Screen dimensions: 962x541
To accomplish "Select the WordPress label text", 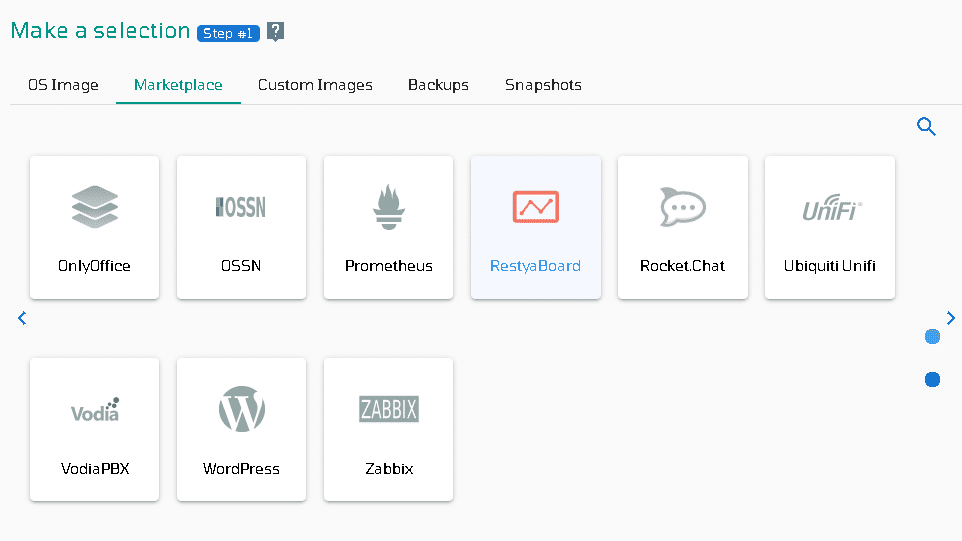I will (241, 469).
